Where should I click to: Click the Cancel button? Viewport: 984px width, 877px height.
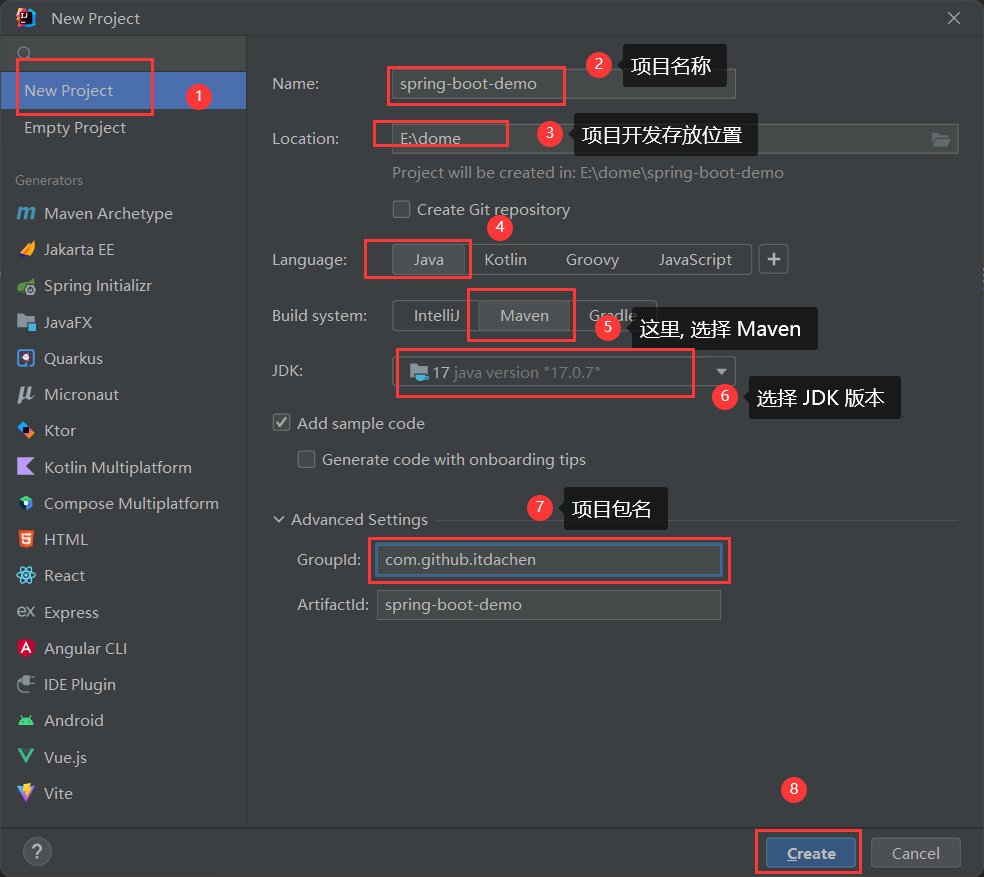click(x=915, y=853)
